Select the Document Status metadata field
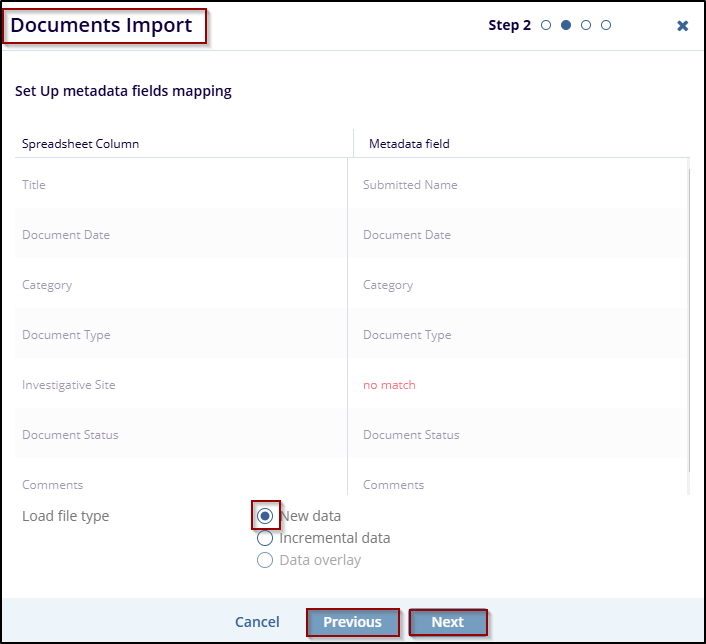The image size is (706, 644). coord(411,435)
